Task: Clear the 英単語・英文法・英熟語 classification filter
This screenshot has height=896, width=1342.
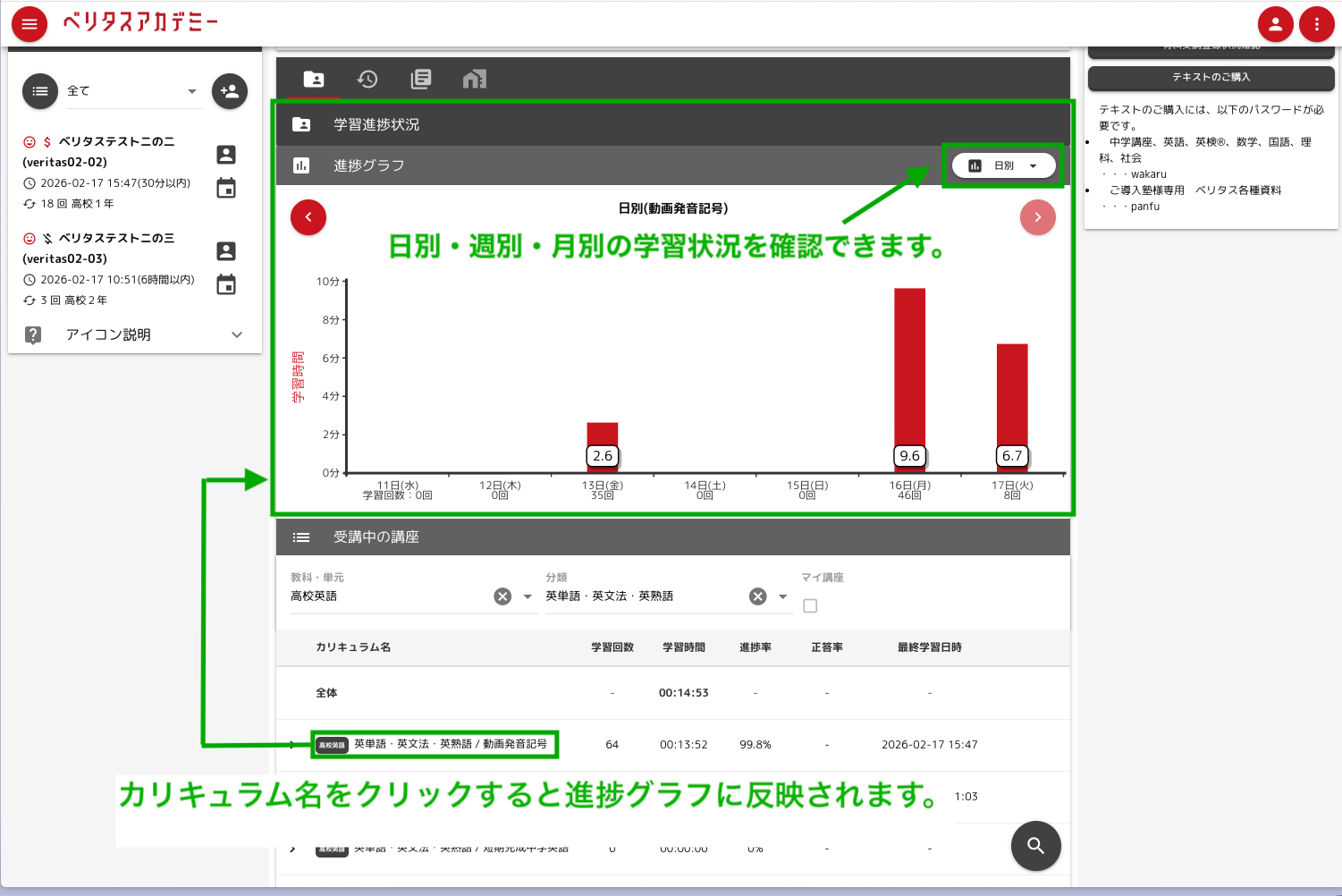Action: pos(759,596)
